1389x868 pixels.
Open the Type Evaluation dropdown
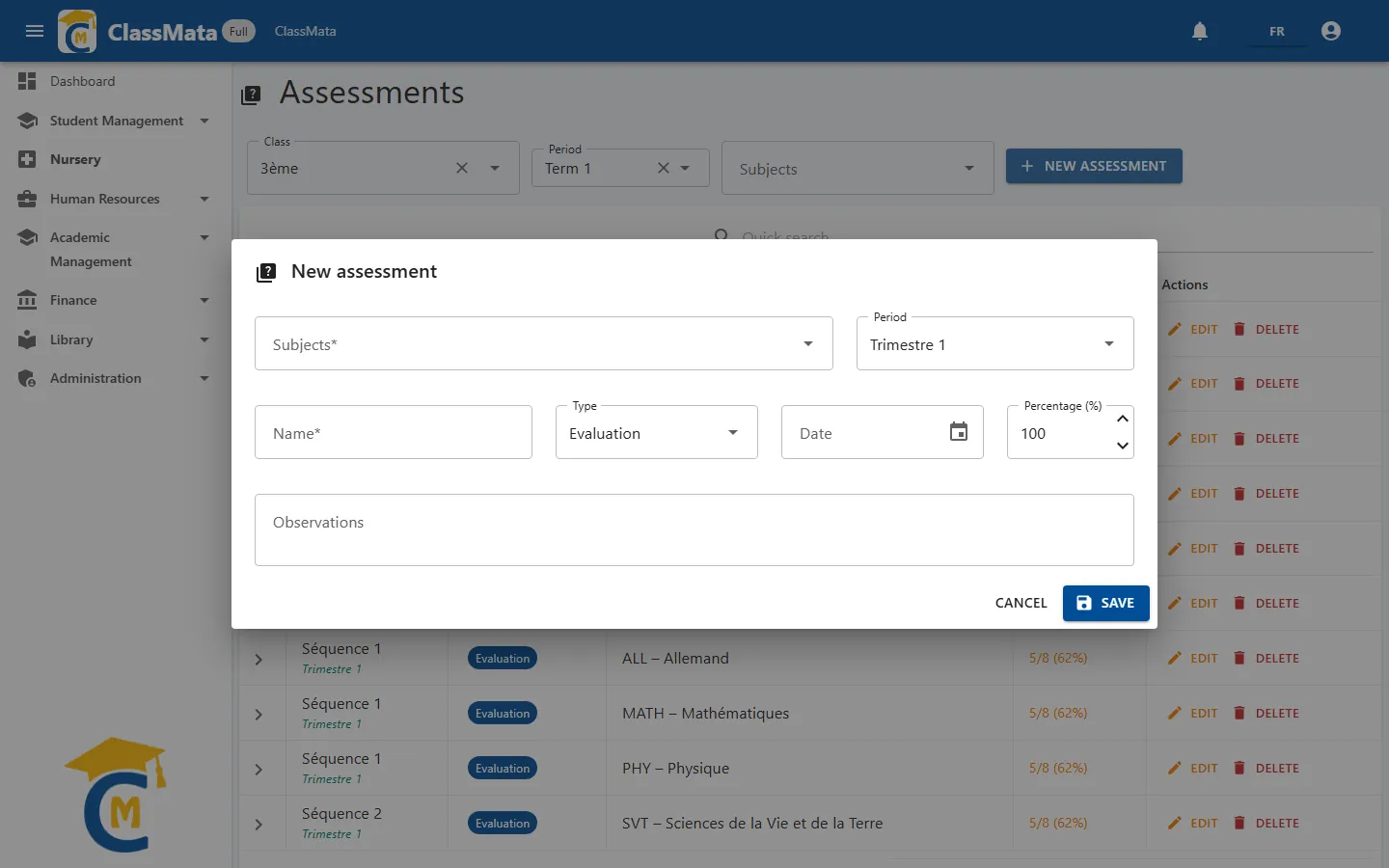(657, 432)
